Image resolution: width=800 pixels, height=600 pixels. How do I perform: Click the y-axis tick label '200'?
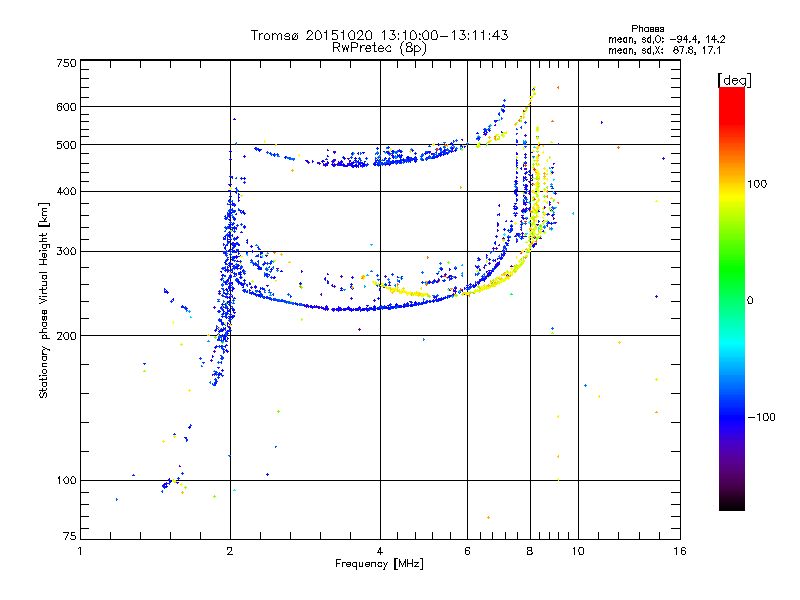tap(67, 336)
